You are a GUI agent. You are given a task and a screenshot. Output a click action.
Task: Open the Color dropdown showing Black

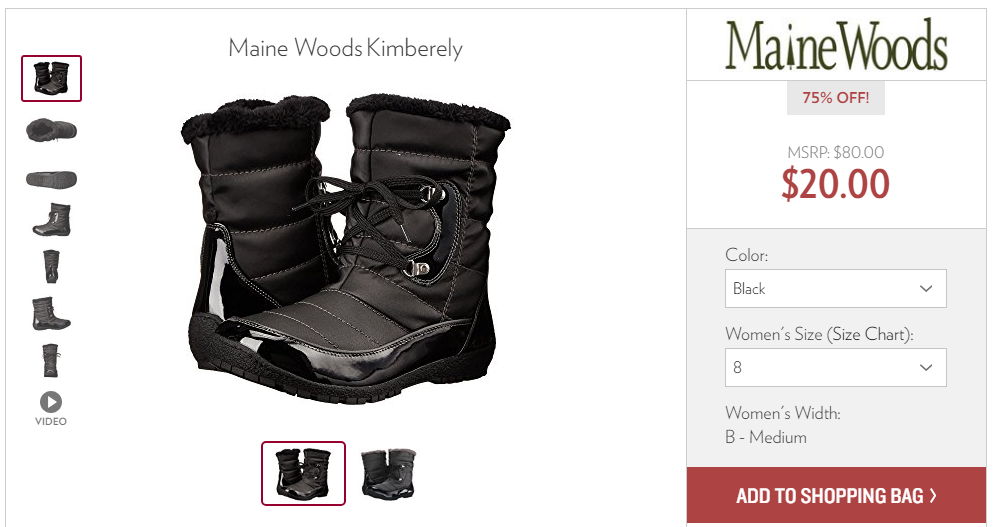pos(835,289)
